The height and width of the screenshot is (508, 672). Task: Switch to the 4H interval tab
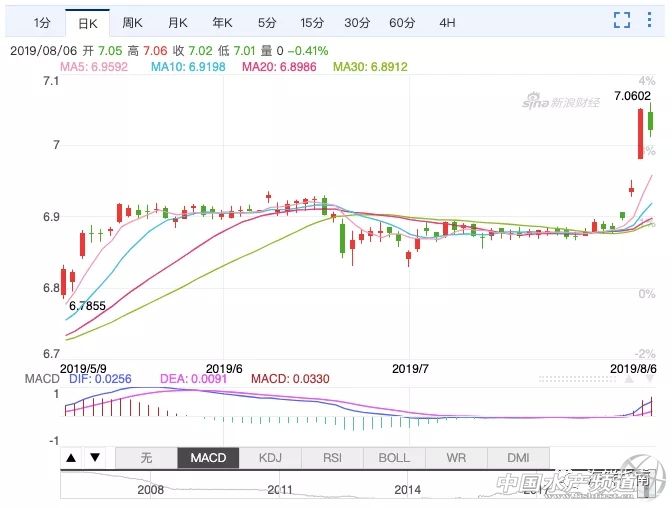tap(447, 22)
